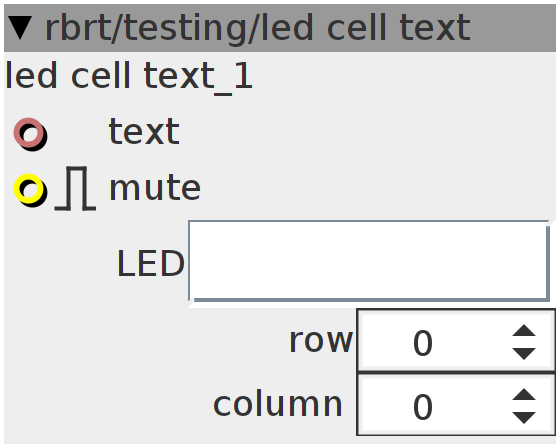The height and width of the screenshot is (448, 560).
Task: Decrease the column value with down arrow
Action: tap(524, 417)
